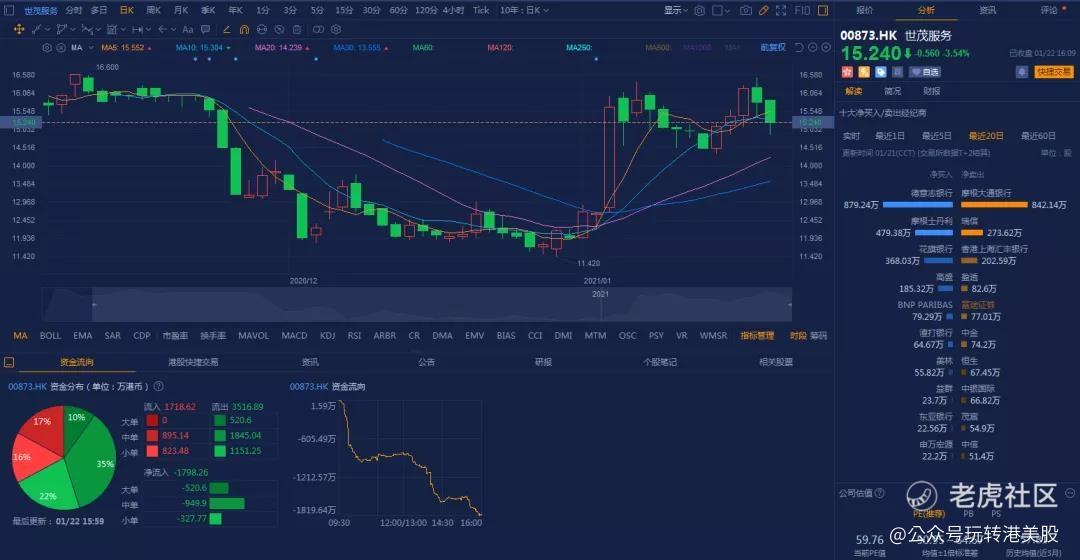Screen dimensions: 1080x560
Task: Select the trend line drawing tool
Action: pos(37,30)
